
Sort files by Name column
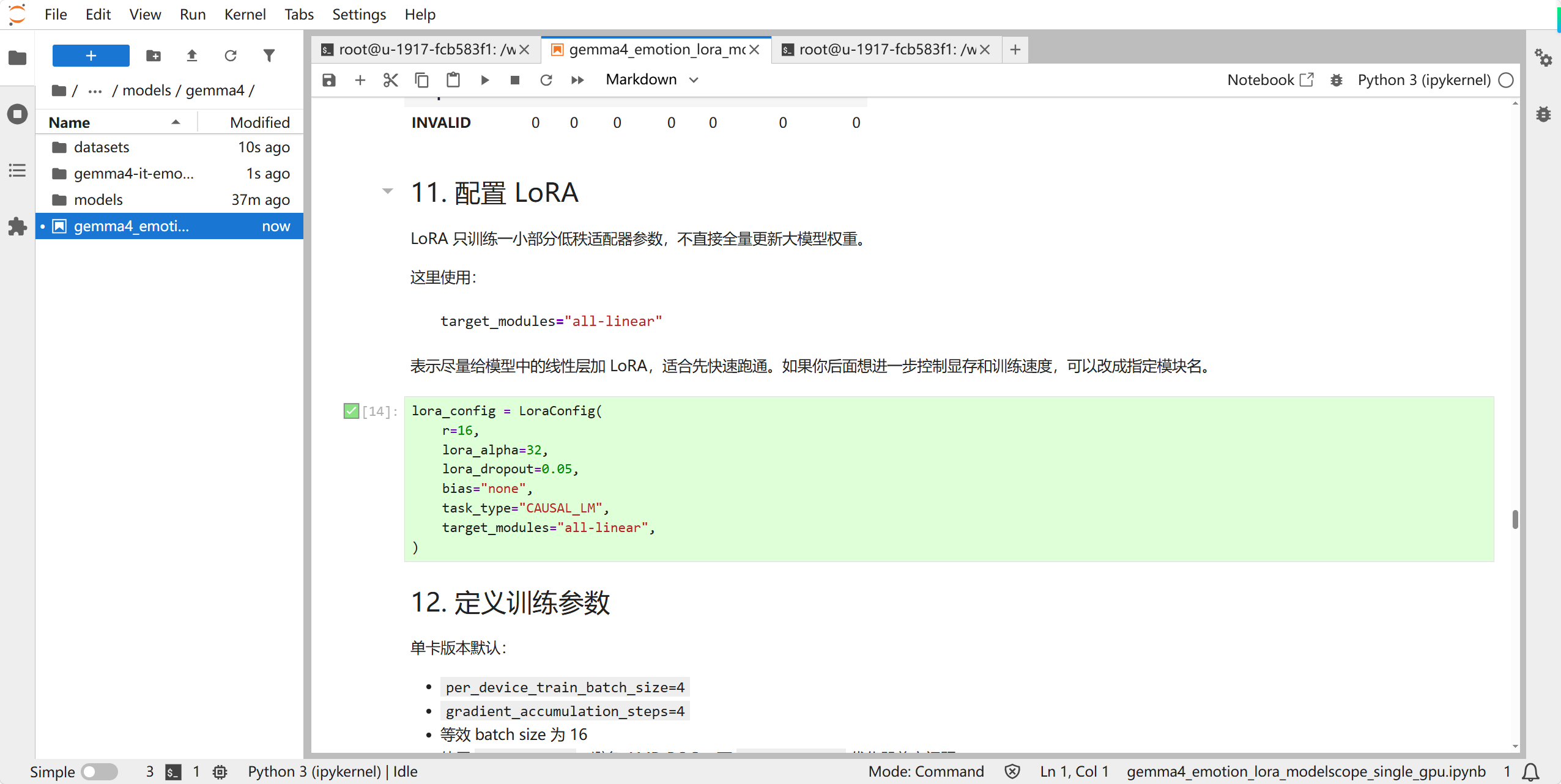point(116,122)
